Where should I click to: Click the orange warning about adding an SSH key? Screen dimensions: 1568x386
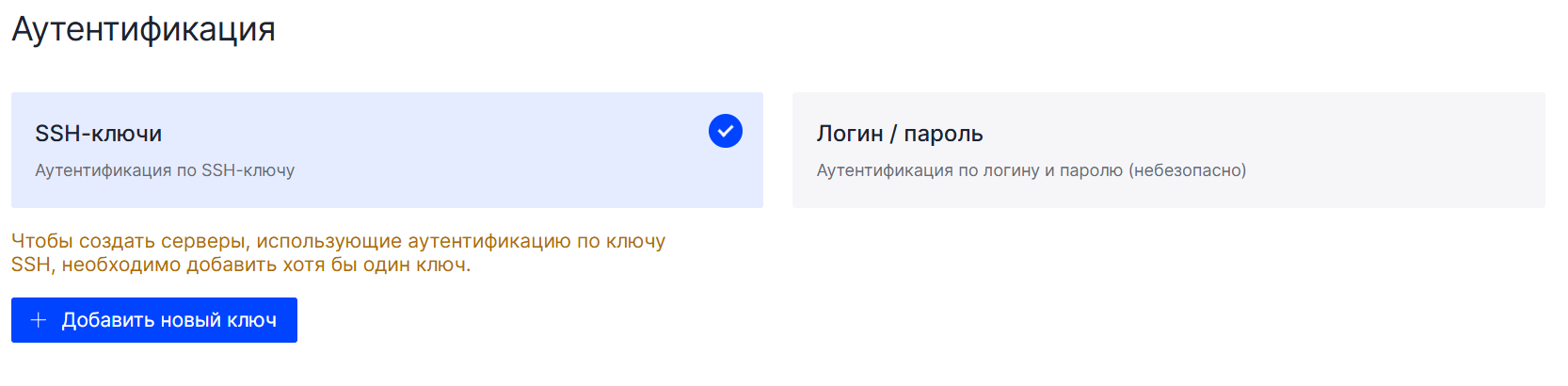pos(338,252)
